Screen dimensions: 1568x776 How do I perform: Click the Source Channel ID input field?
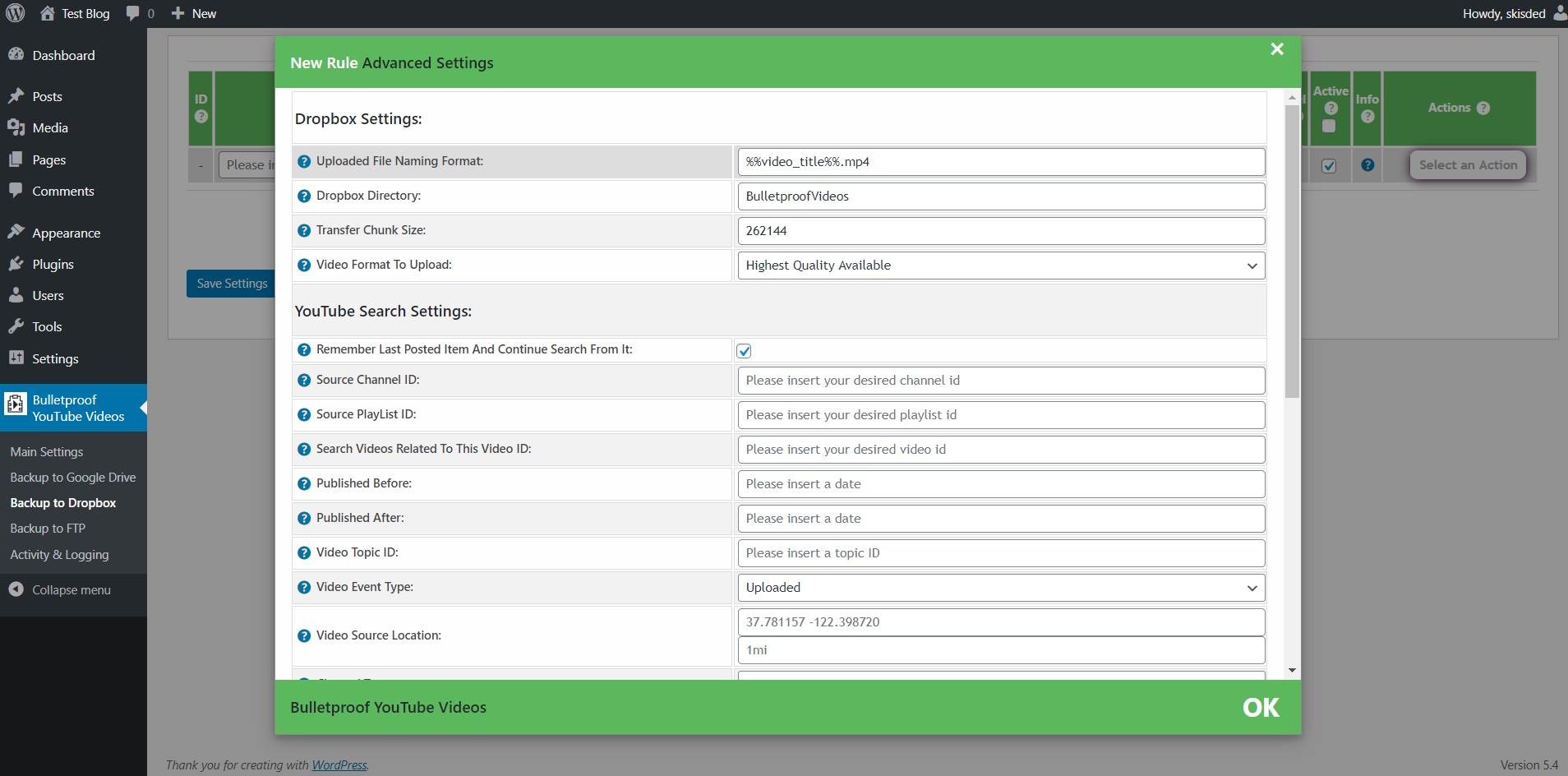[1001, 381]
